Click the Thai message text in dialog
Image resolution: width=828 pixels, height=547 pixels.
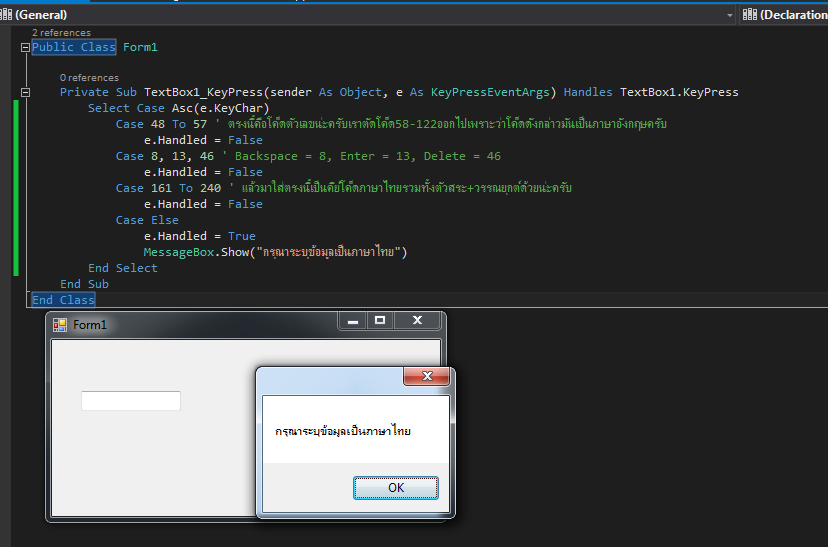pyautogui.click(x=343, y=431)
